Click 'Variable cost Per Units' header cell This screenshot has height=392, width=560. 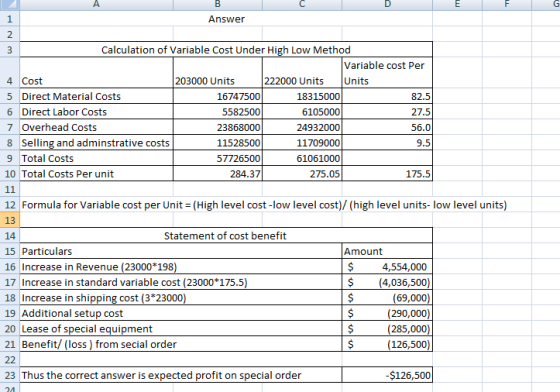point(387,73)
